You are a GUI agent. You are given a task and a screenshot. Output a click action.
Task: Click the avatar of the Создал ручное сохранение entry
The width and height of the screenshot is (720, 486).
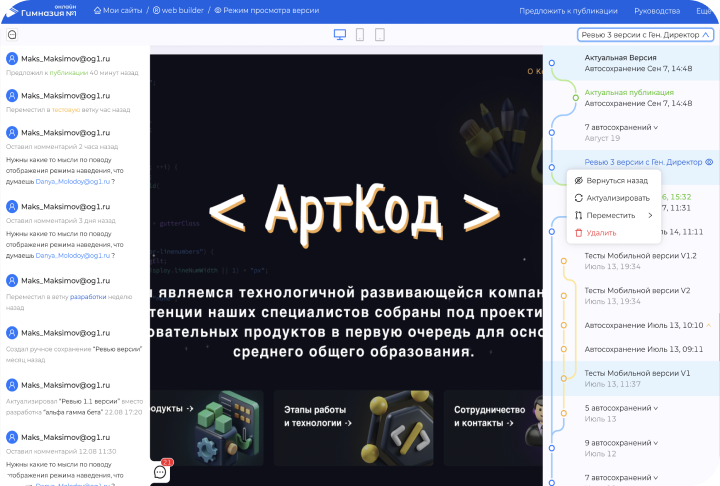point(12,333)
